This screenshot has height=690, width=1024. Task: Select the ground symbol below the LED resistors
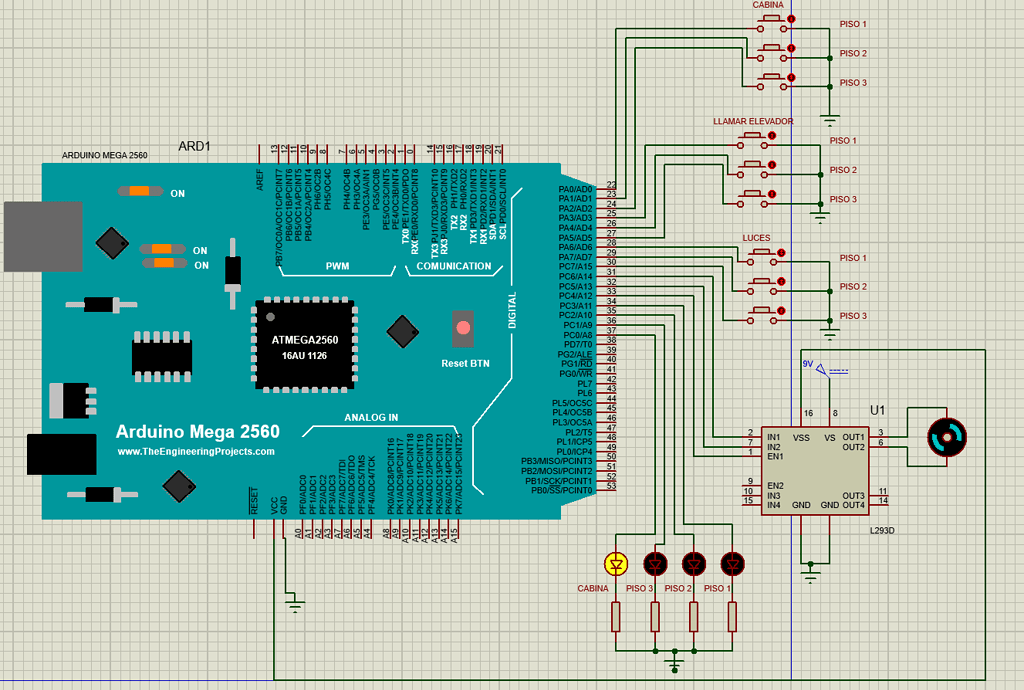point(673,662)
